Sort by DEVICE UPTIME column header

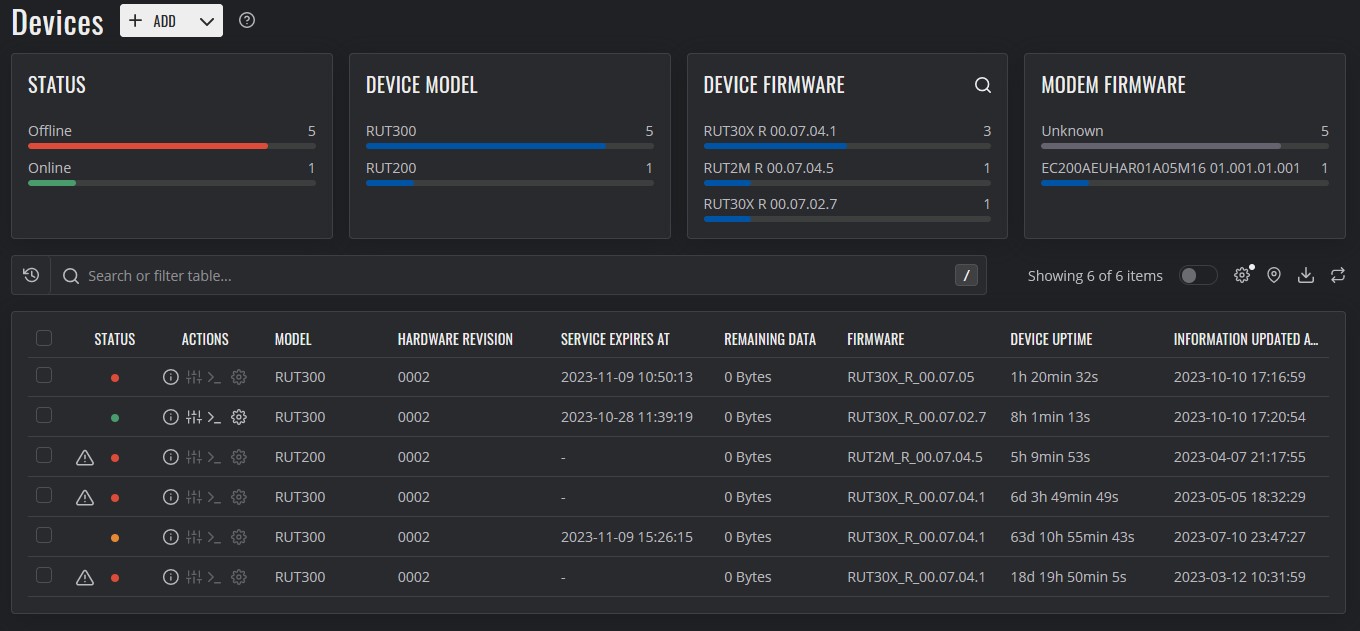click(x=1051, y=339)
